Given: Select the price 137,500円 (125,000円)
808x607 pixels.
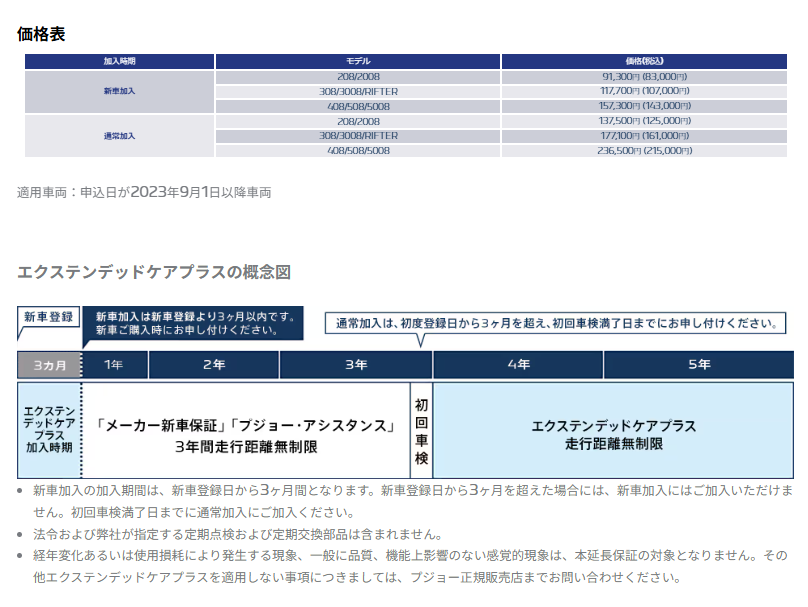Looking at the screenshot, I should tap(644, 121).
